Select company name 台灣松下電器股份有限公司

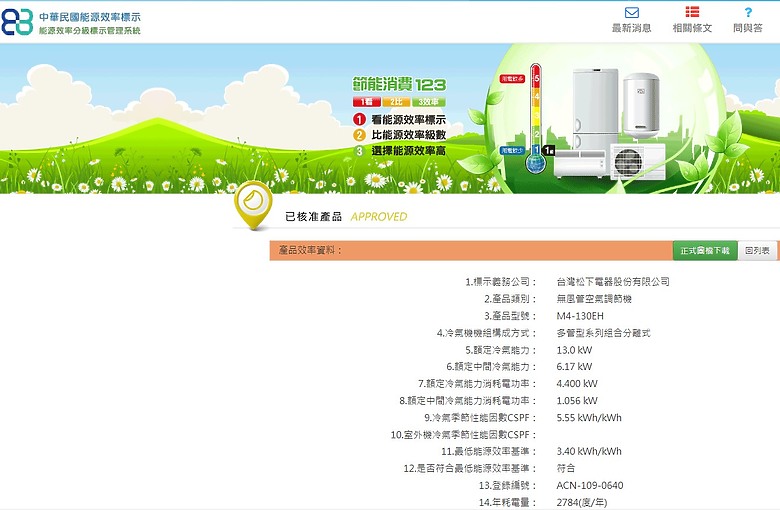point(613,282)
